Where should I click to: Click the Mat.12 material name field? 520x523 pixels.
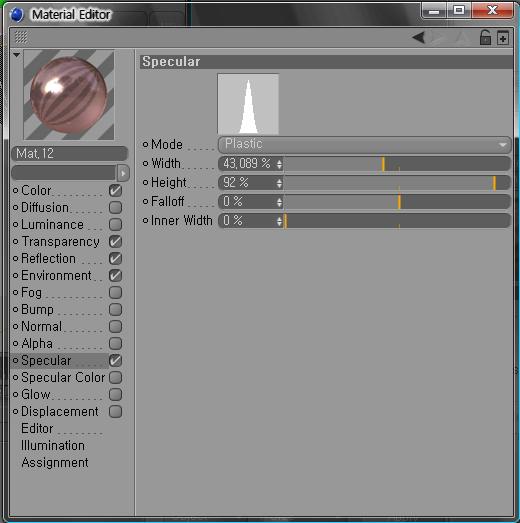click(69, 154)
